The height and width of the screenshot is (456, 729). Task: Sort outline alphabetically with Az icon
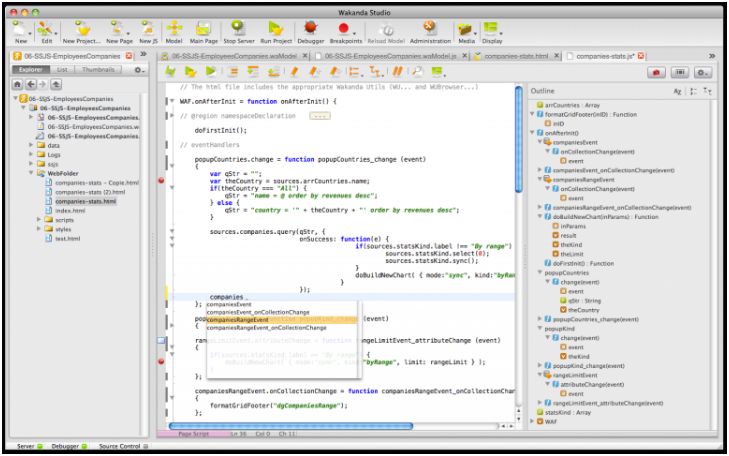pyautogui.click(x=677, y=92)
